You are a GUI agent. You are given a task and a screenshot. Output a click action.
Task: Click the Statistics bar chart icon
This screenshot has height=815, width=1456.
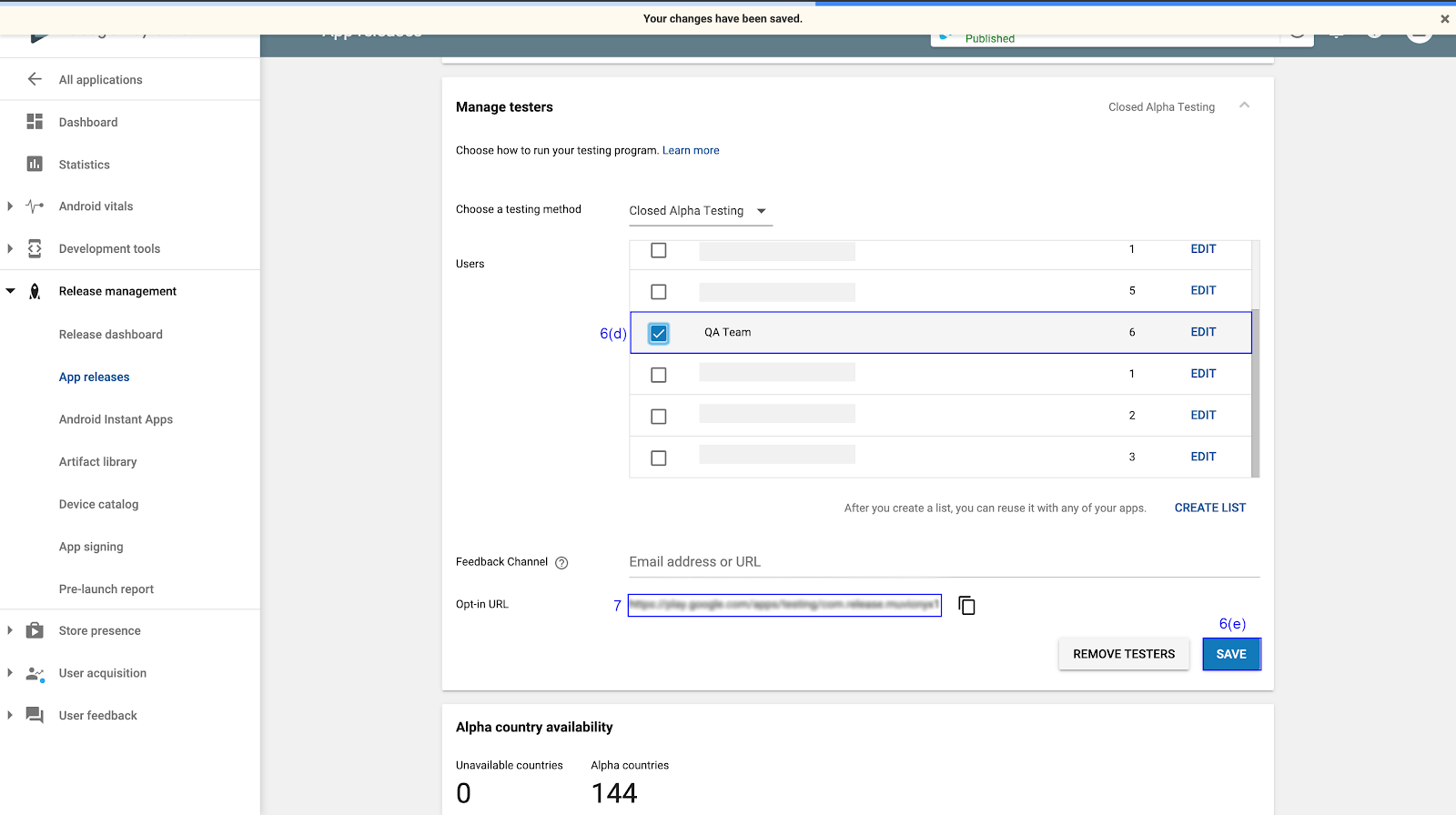coord(35,165)
